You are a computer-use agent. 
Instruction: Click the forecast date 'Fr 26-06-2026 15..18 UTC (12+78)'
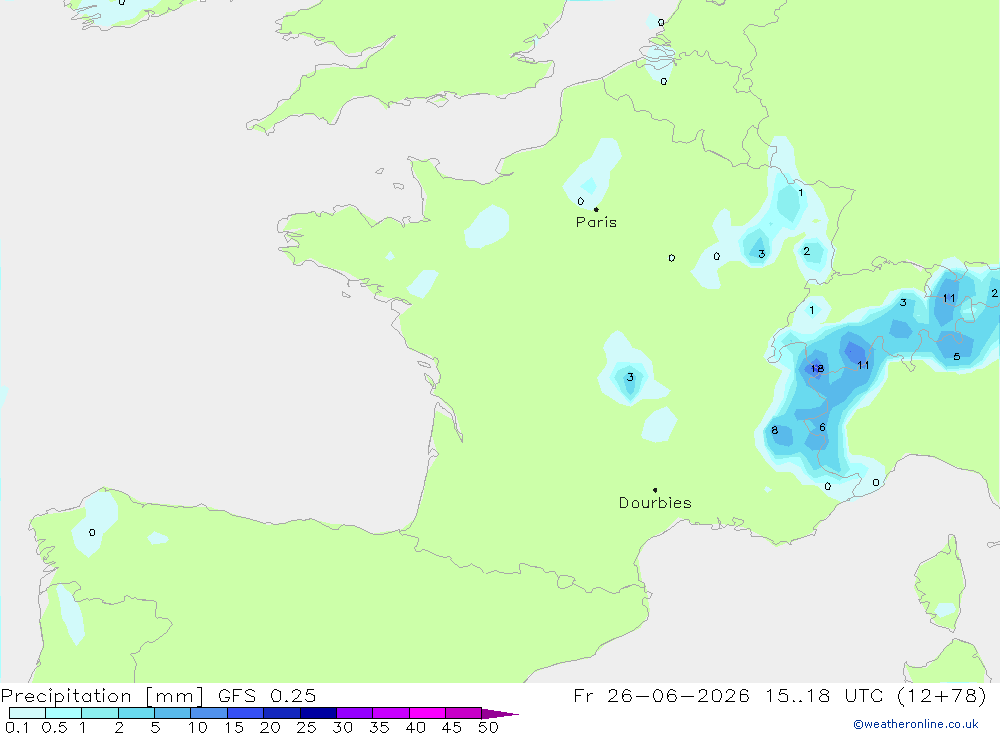pyautogui.click(x=780, y=695)
